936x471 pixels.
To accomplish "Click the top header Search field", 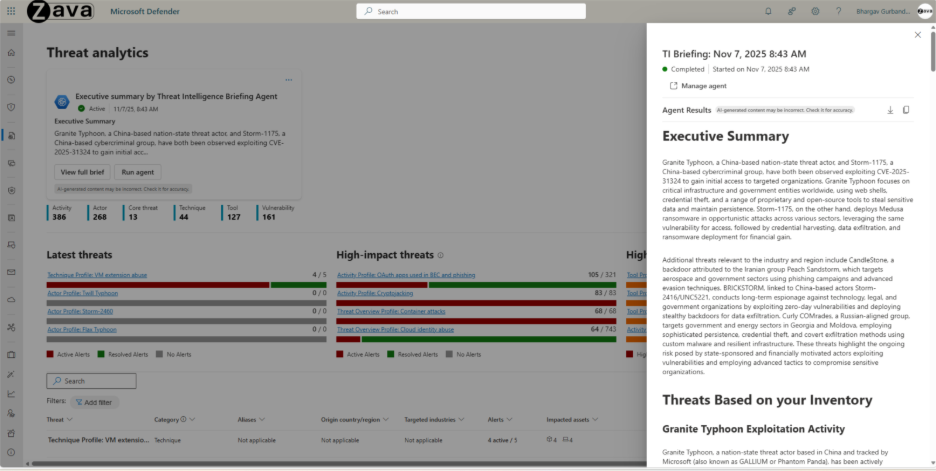I will click(471, 11).
